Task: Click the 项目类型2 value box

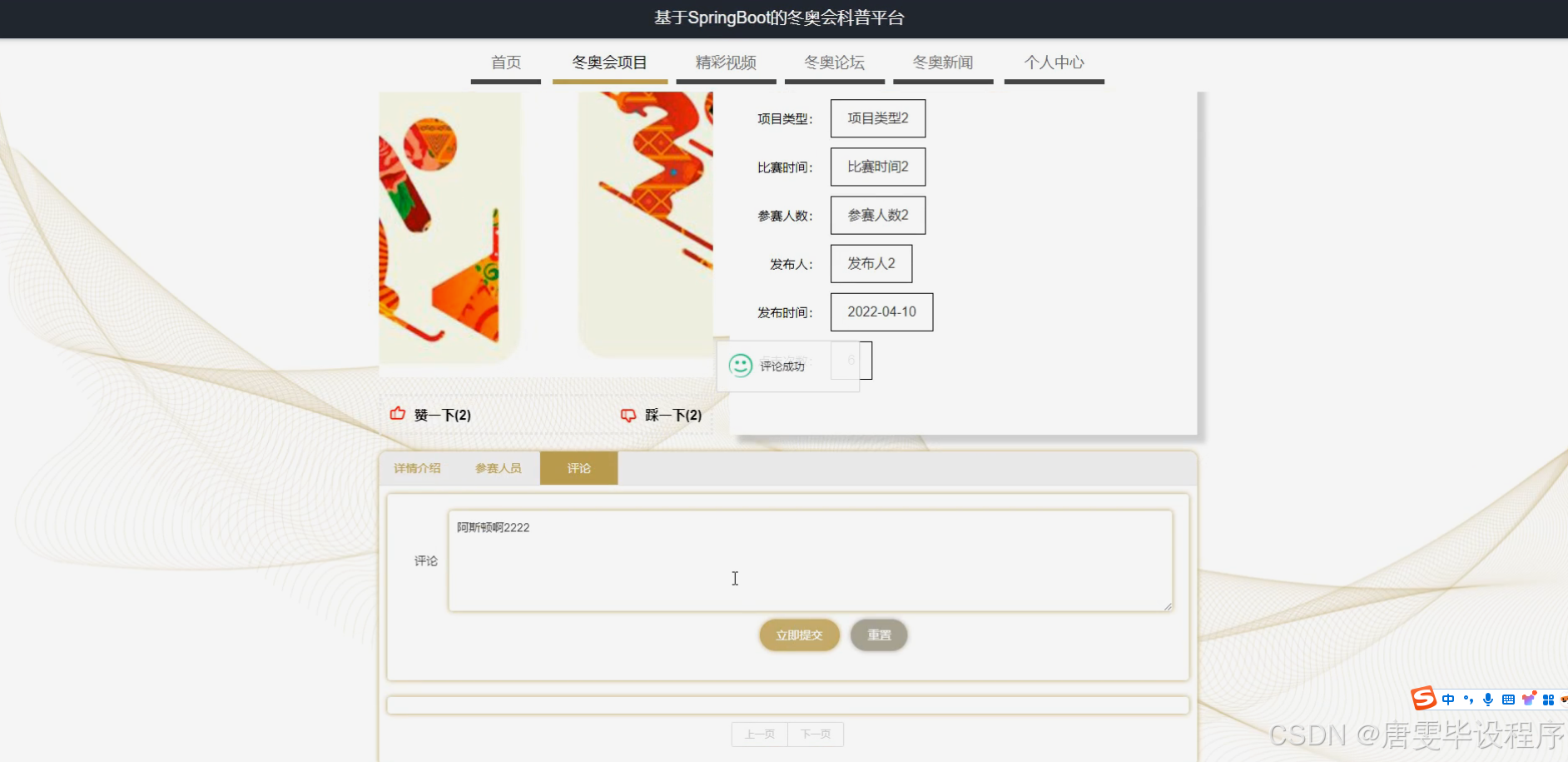Action: [878, 118]
